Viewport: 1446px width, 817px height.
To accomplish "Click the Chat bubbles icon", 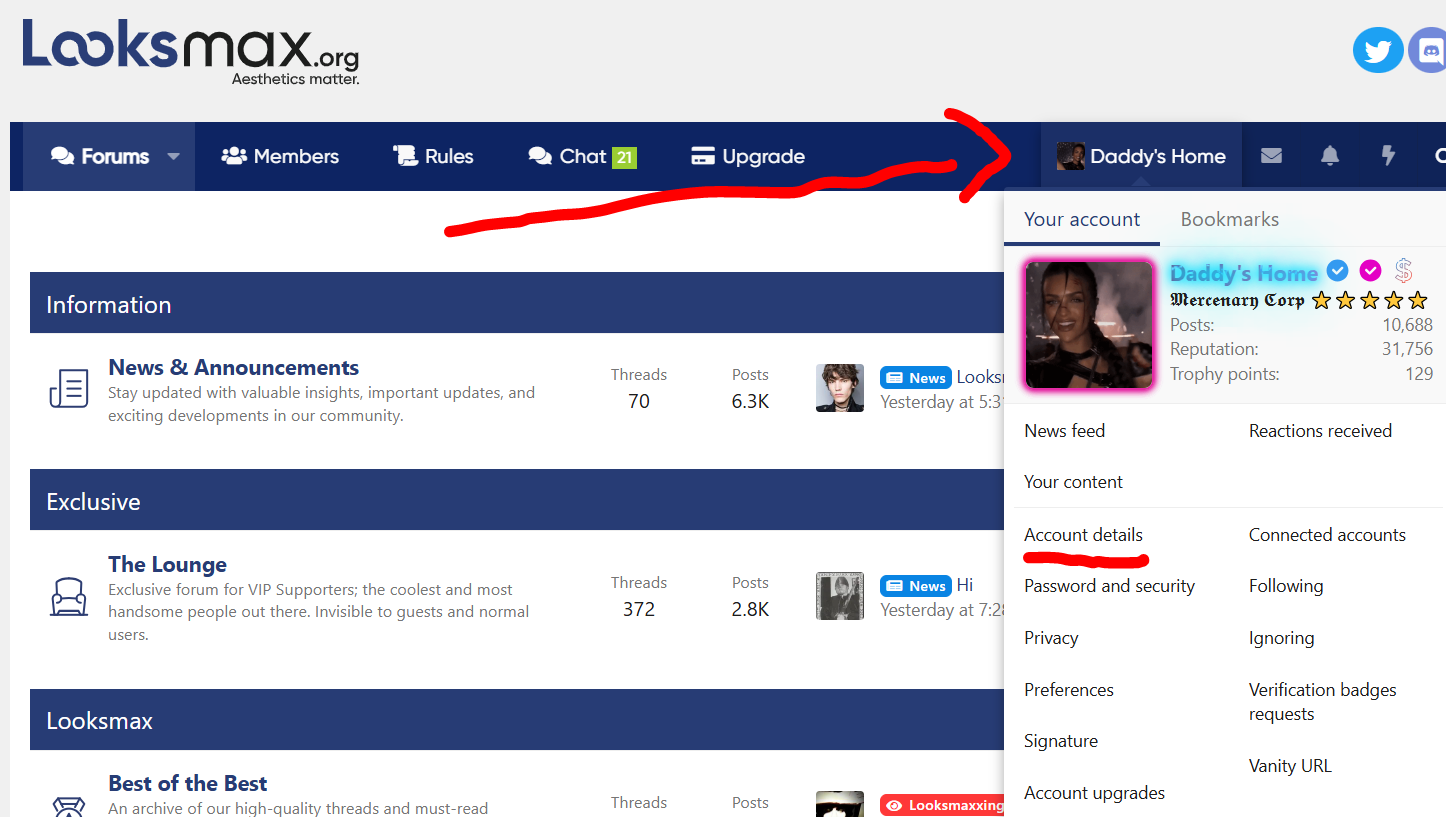I will tap(540, 156).
